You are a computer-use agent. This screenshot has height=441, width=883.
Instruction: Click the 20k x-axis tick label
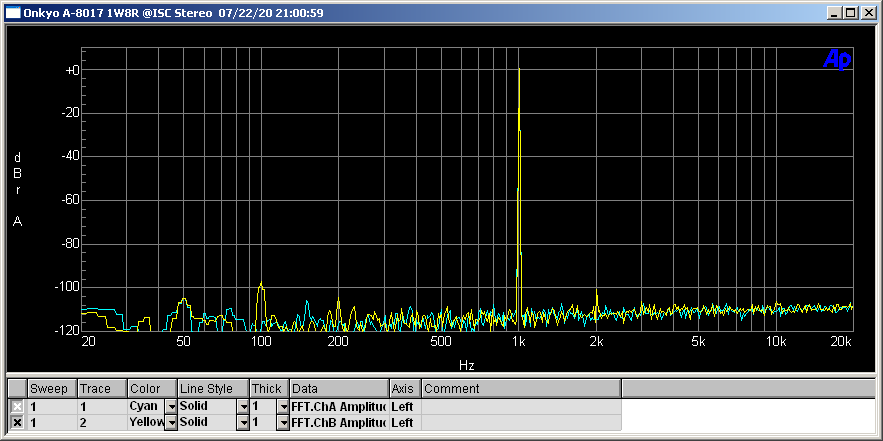(x=841, y=341)
